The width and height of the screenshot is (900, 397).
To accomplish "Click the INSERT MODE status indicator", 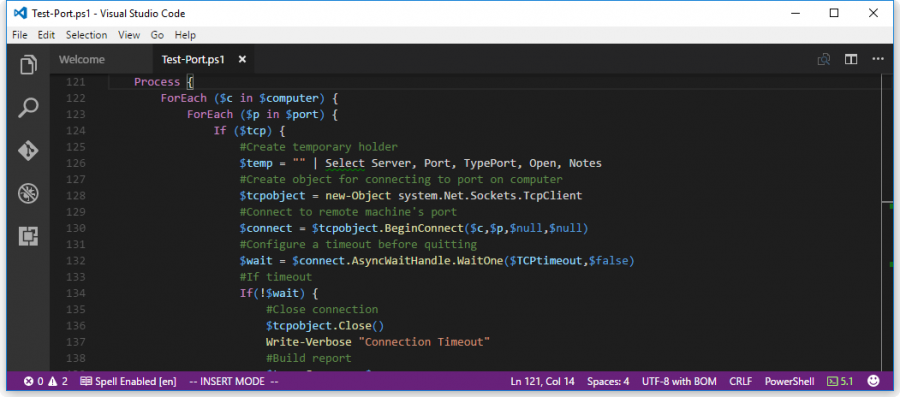I will tap(234, 381).
